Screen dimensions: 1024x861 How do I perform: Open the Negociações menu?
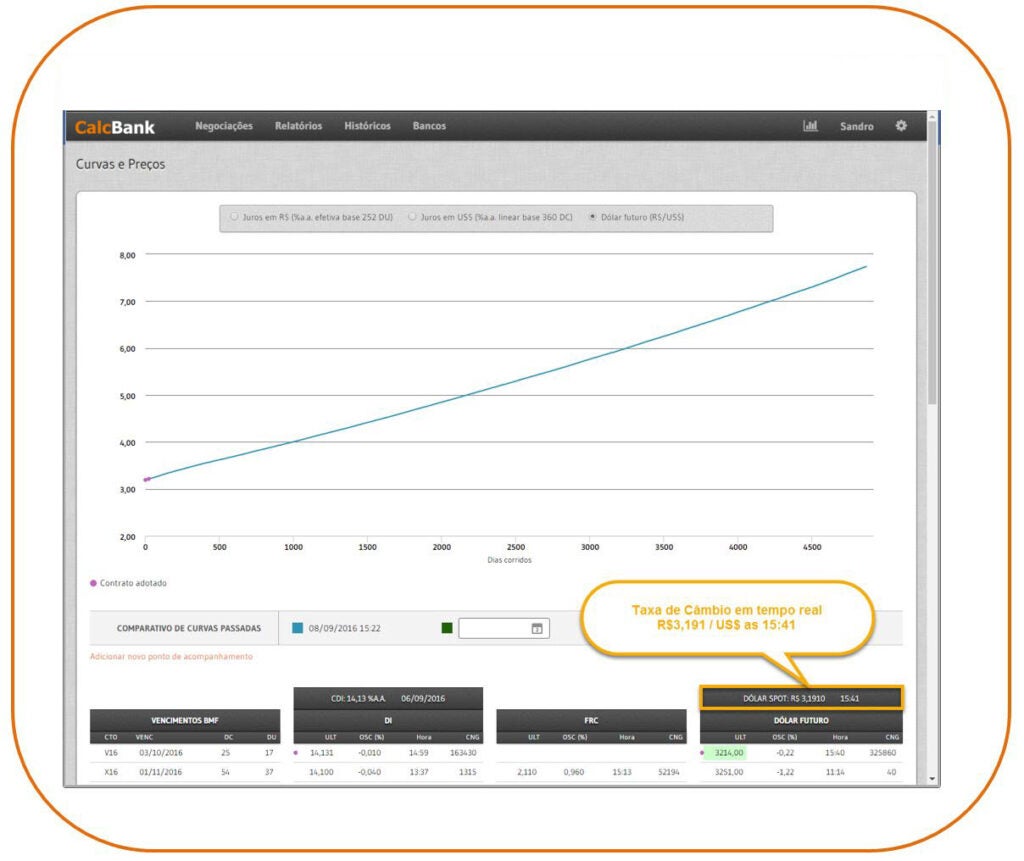[224, 126]
